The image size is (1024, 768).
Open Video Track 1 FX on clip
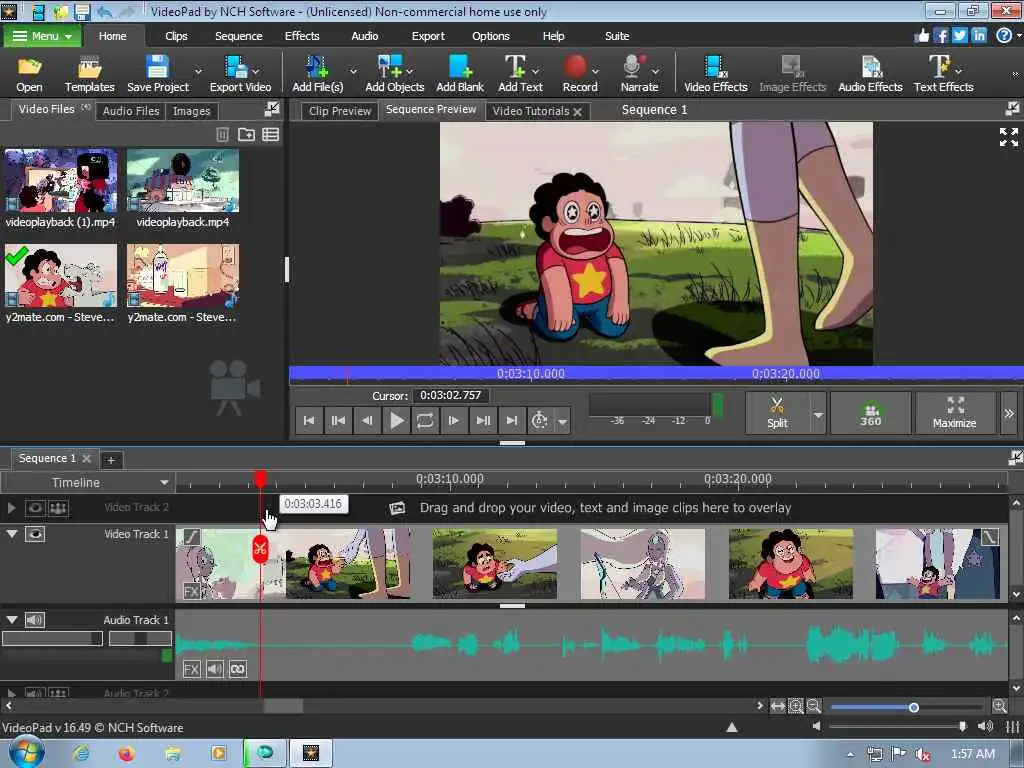pyautogui.click(x=191, y=592)
